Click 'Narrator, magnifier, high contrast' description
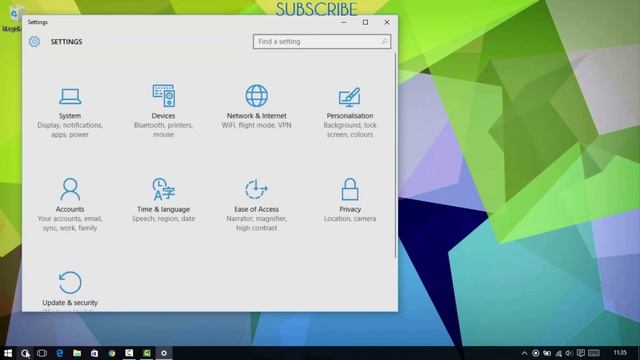 (256, 223)
